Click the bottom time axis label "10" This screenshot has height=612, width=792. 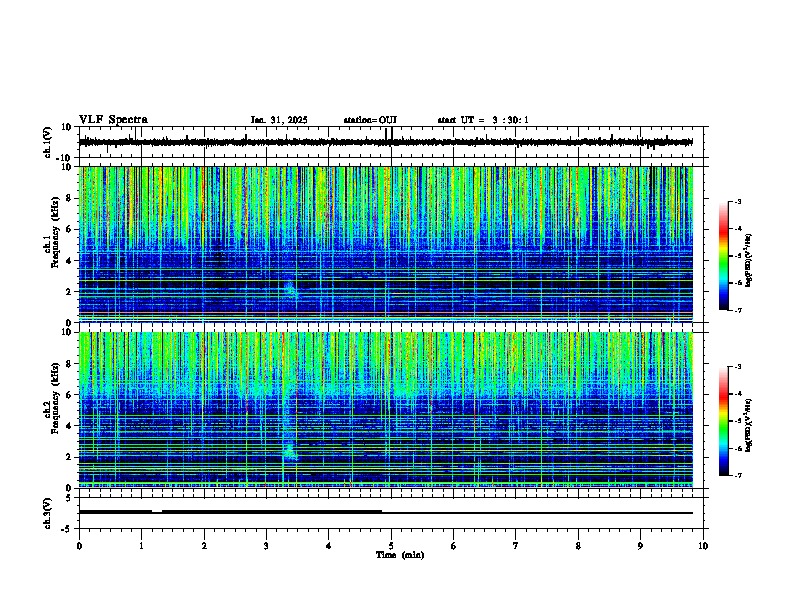coord(703,546)
